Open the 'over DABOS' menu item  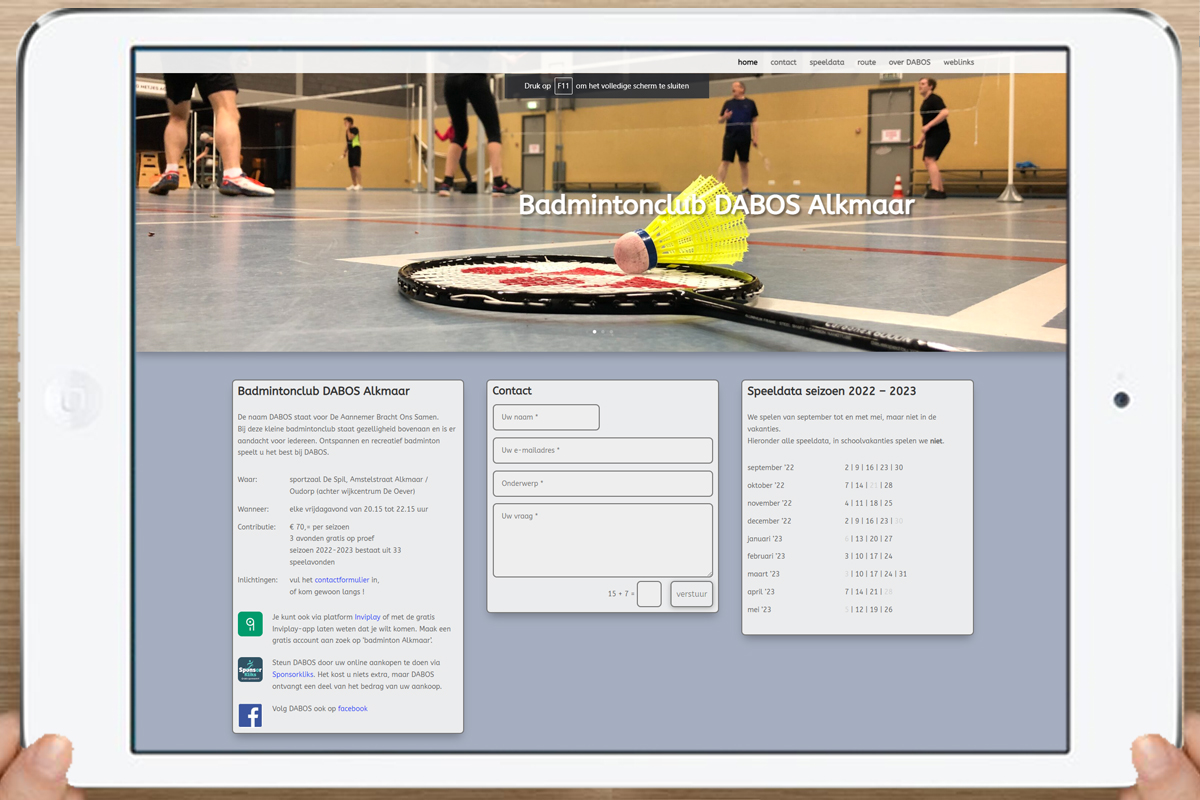(909, 62)
